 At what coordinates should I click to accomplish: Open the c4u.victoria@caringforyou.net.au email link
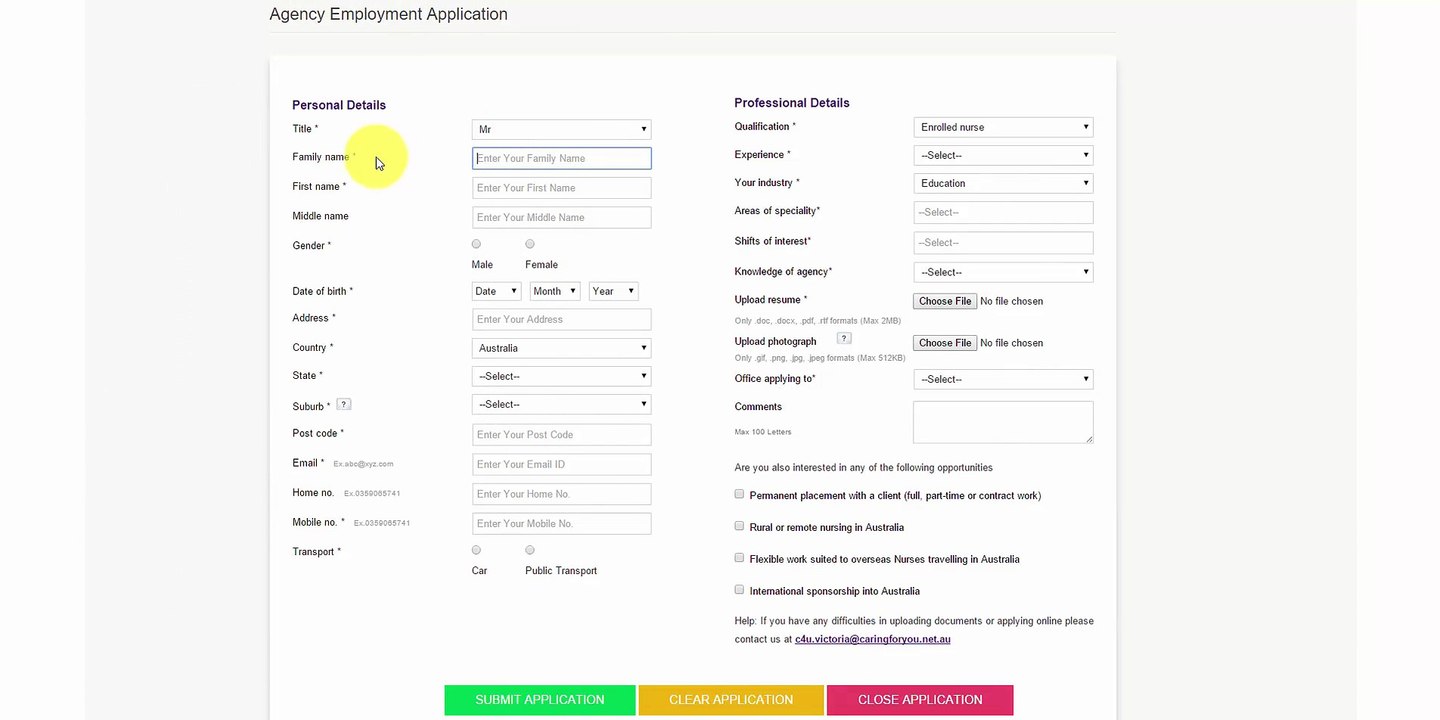point(873,639)
